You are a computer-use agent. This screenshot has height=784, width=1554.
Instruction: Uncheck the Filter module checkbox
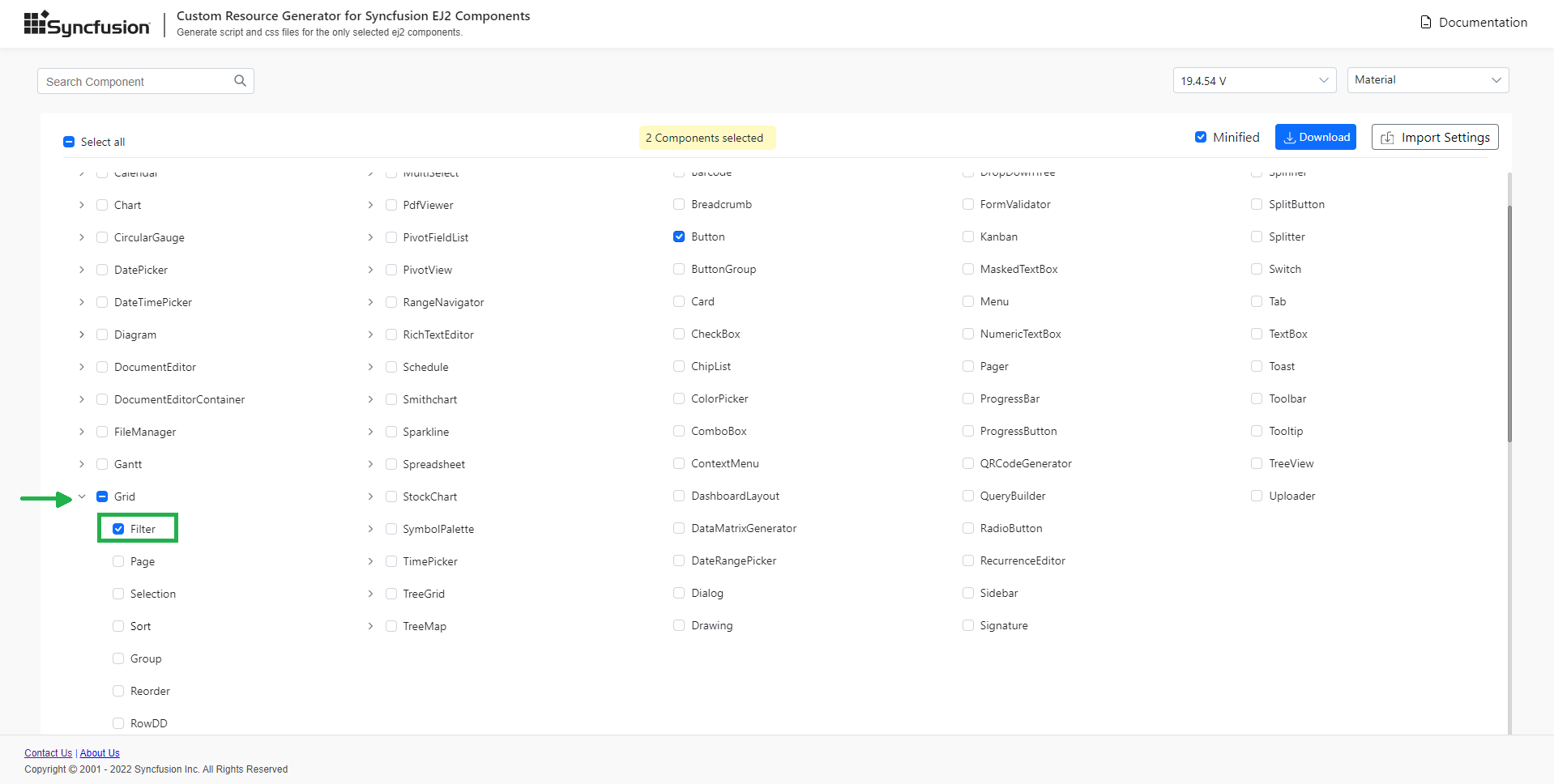click(x=118, y=529)
